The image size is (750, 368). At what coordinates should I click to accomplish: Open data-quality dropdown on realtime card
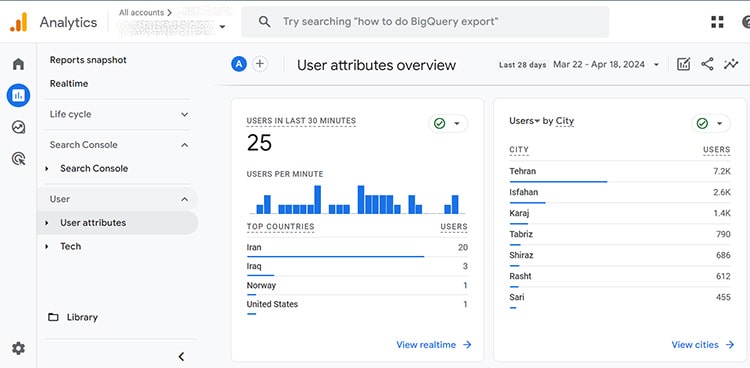pos(457,124)
